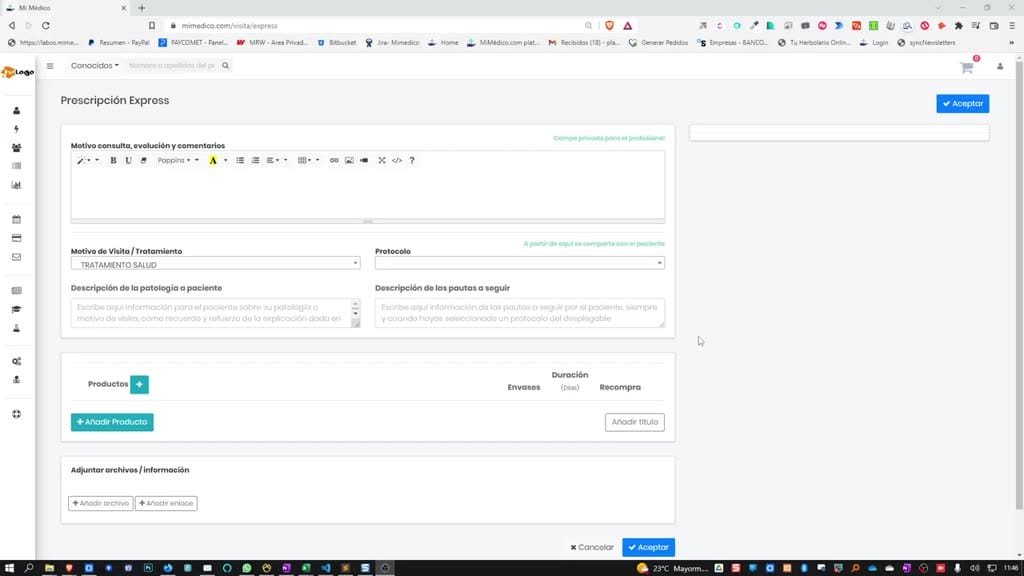This screenshot has height=576, width=1024.
Task: Open WhatsApp from the taskbar
Action: point(247,568)
